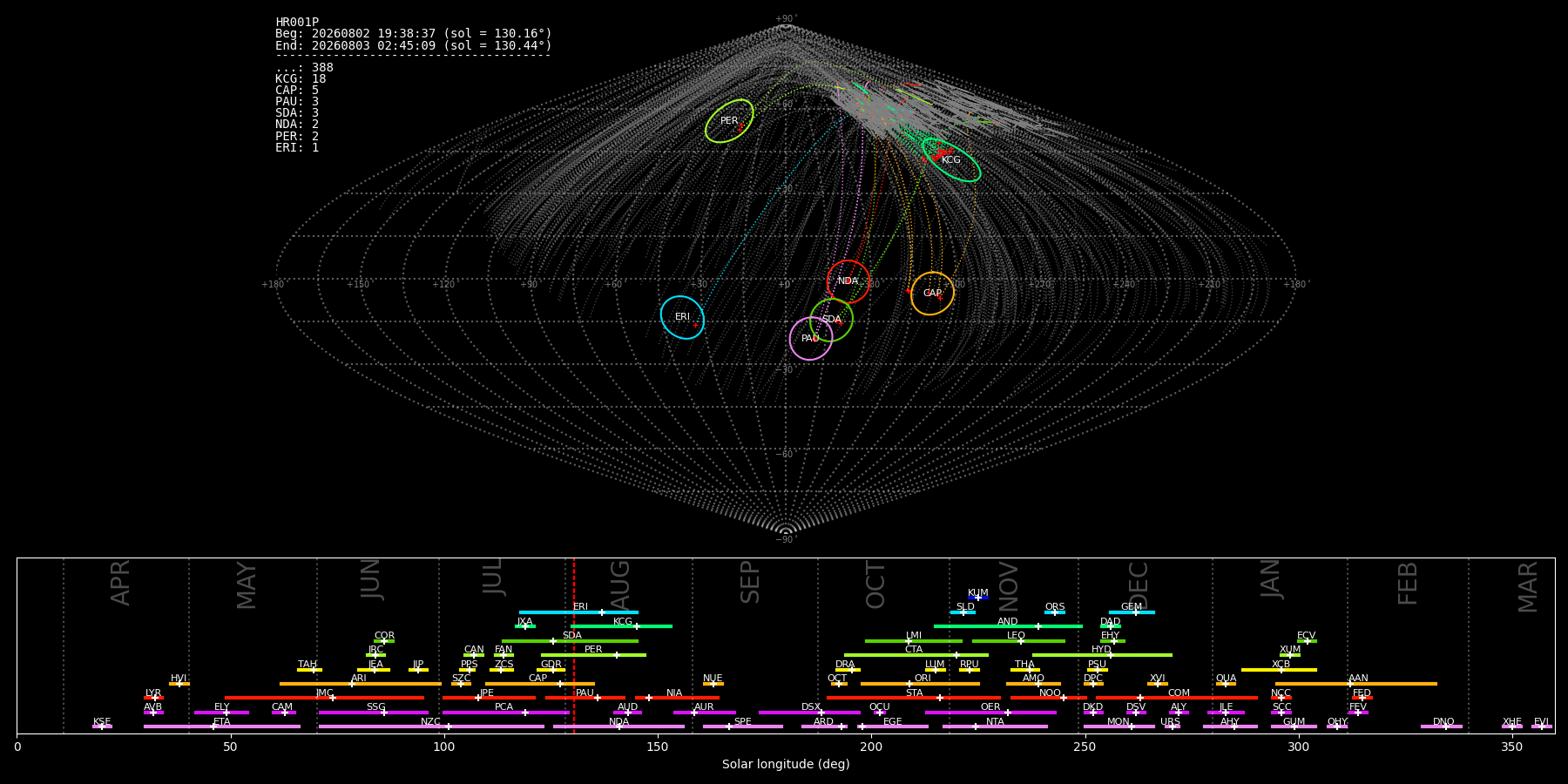
Task: Click the AUG month label in timeline
Action: (620, 586)
